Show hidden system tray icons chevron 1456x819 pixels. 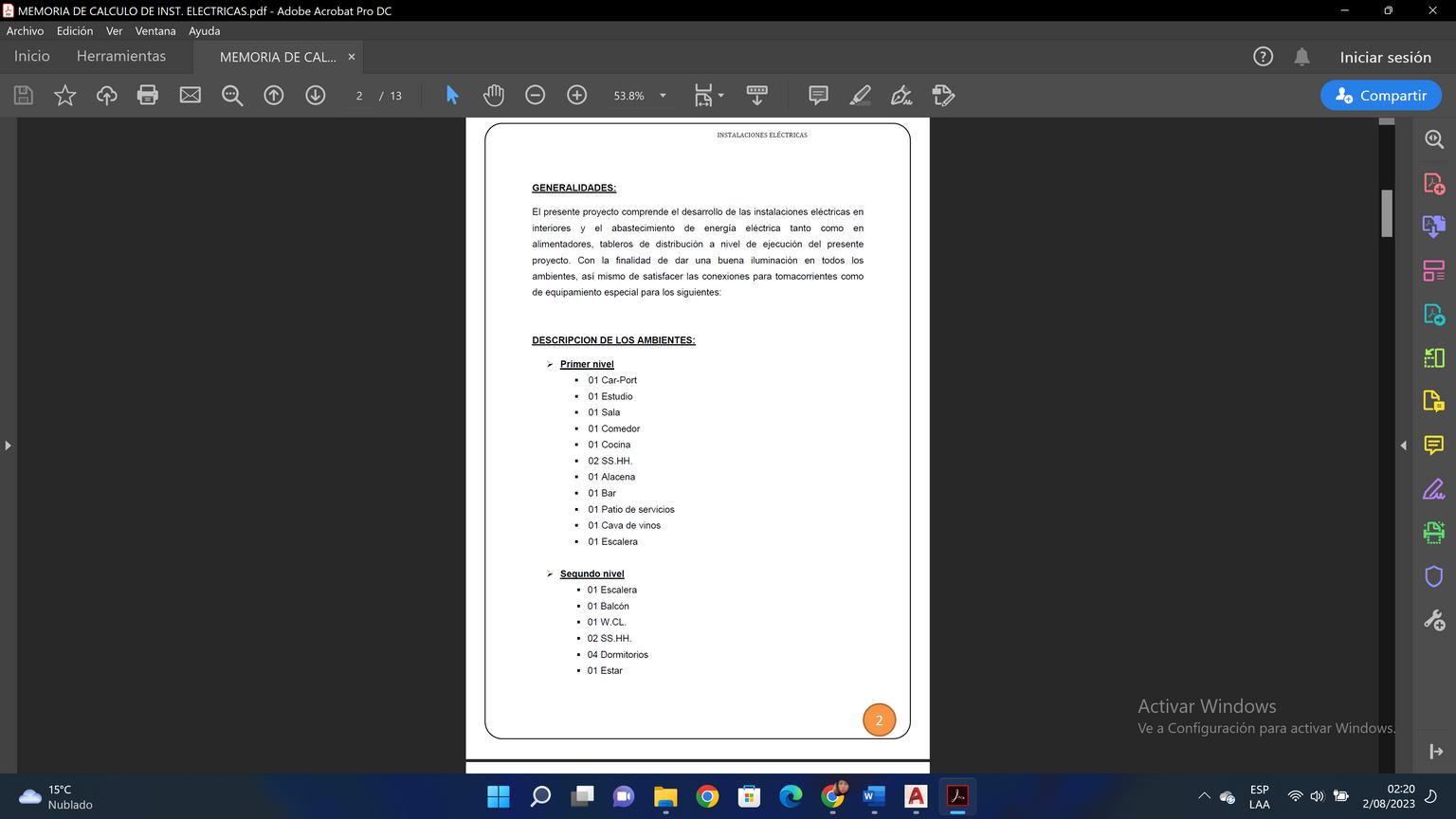point(1204,796)
